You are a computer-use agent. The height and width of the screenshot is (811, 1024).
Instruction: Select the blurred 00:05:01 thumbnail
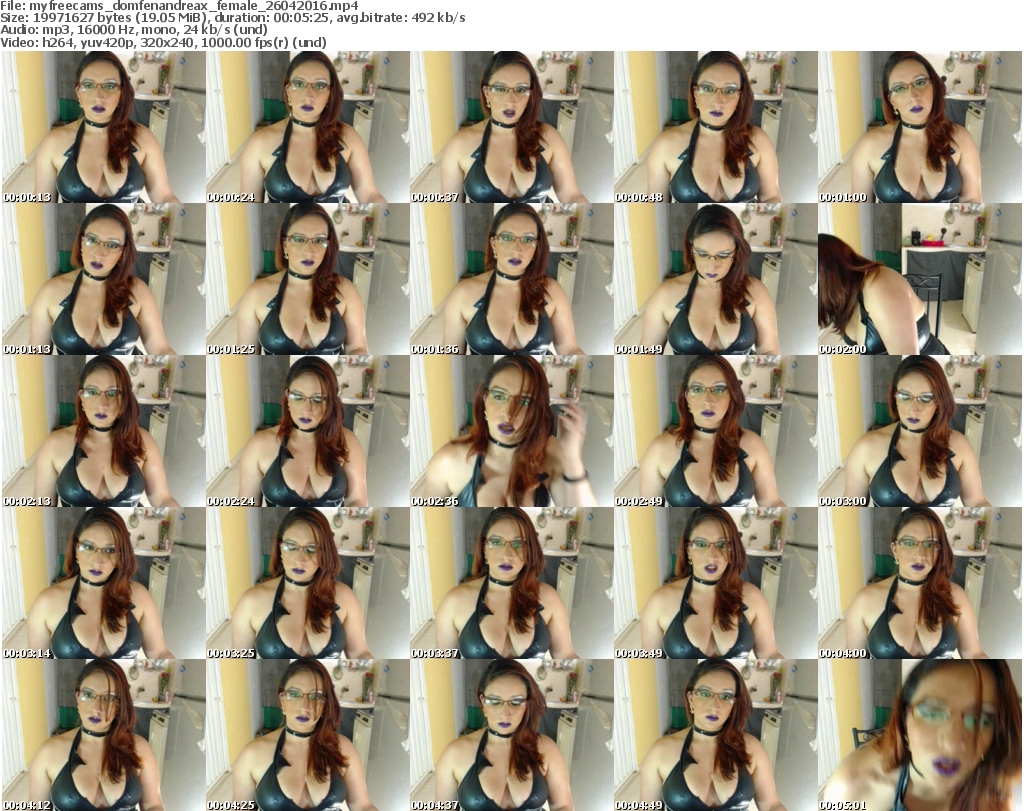920,735
